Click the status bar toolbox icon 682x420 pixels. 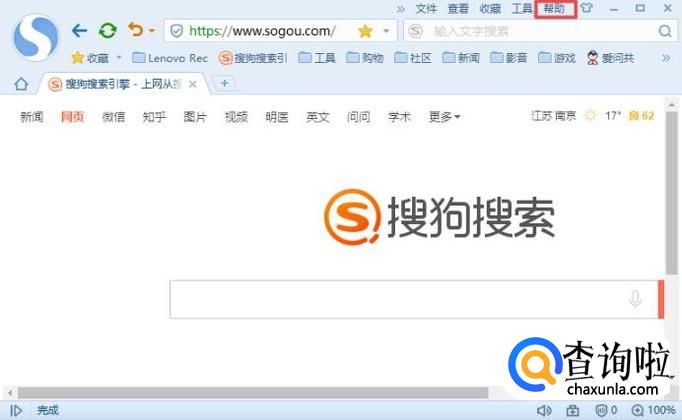(x=572, y=410)
